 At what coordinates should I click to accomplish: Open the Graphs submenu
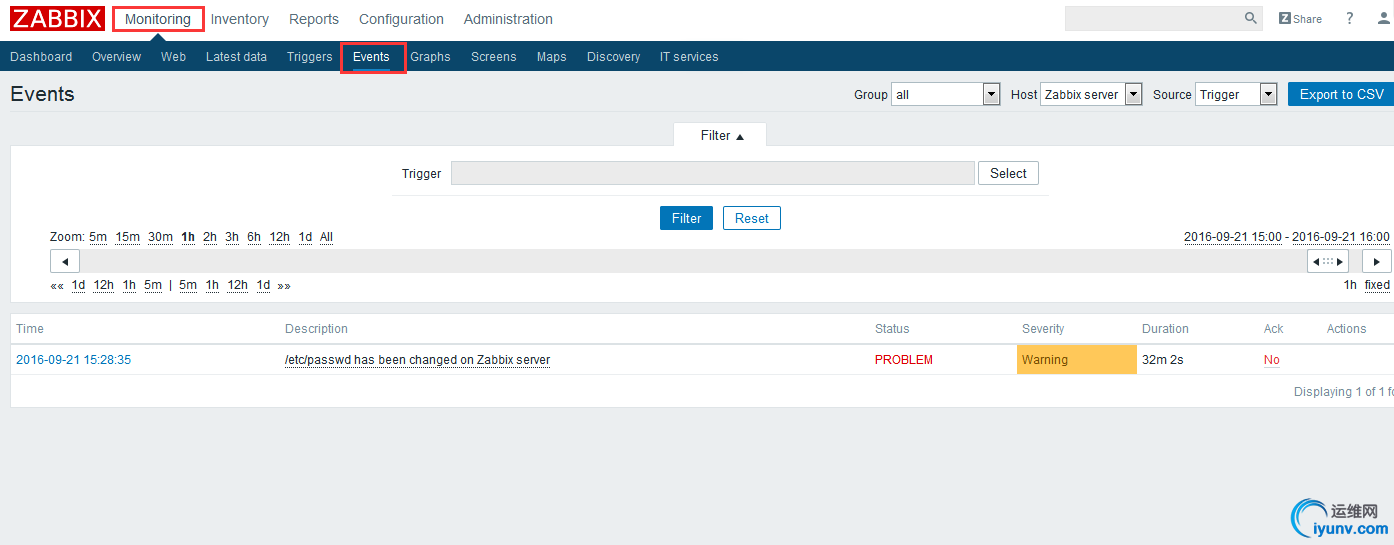tap(430, 57)
